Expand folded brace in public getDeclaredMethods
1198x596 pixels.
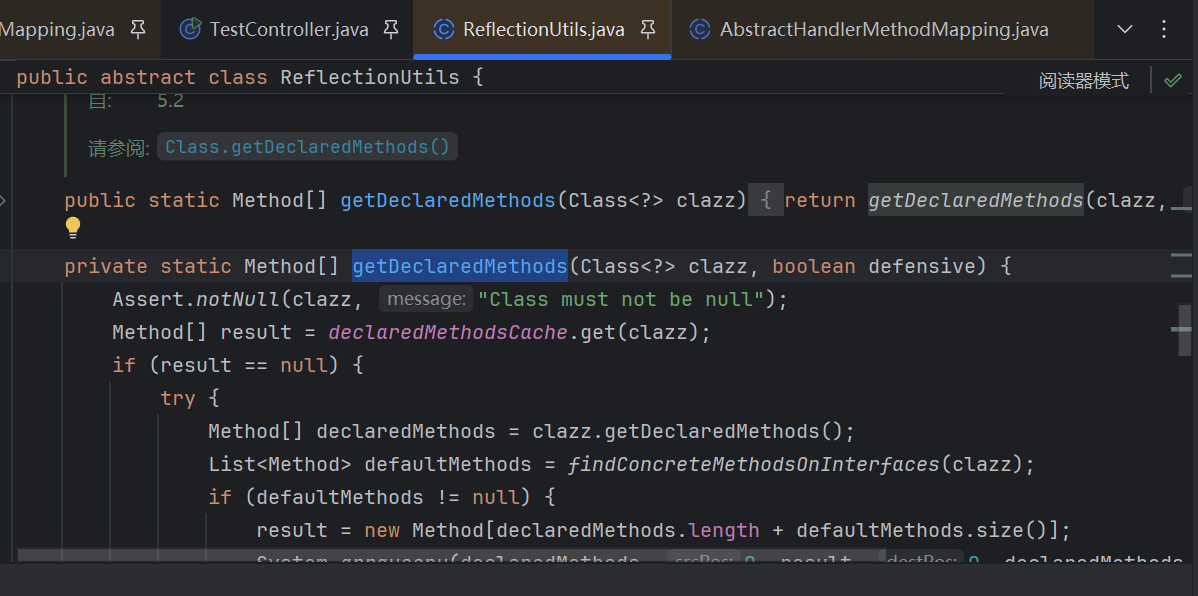click(766, 201)
